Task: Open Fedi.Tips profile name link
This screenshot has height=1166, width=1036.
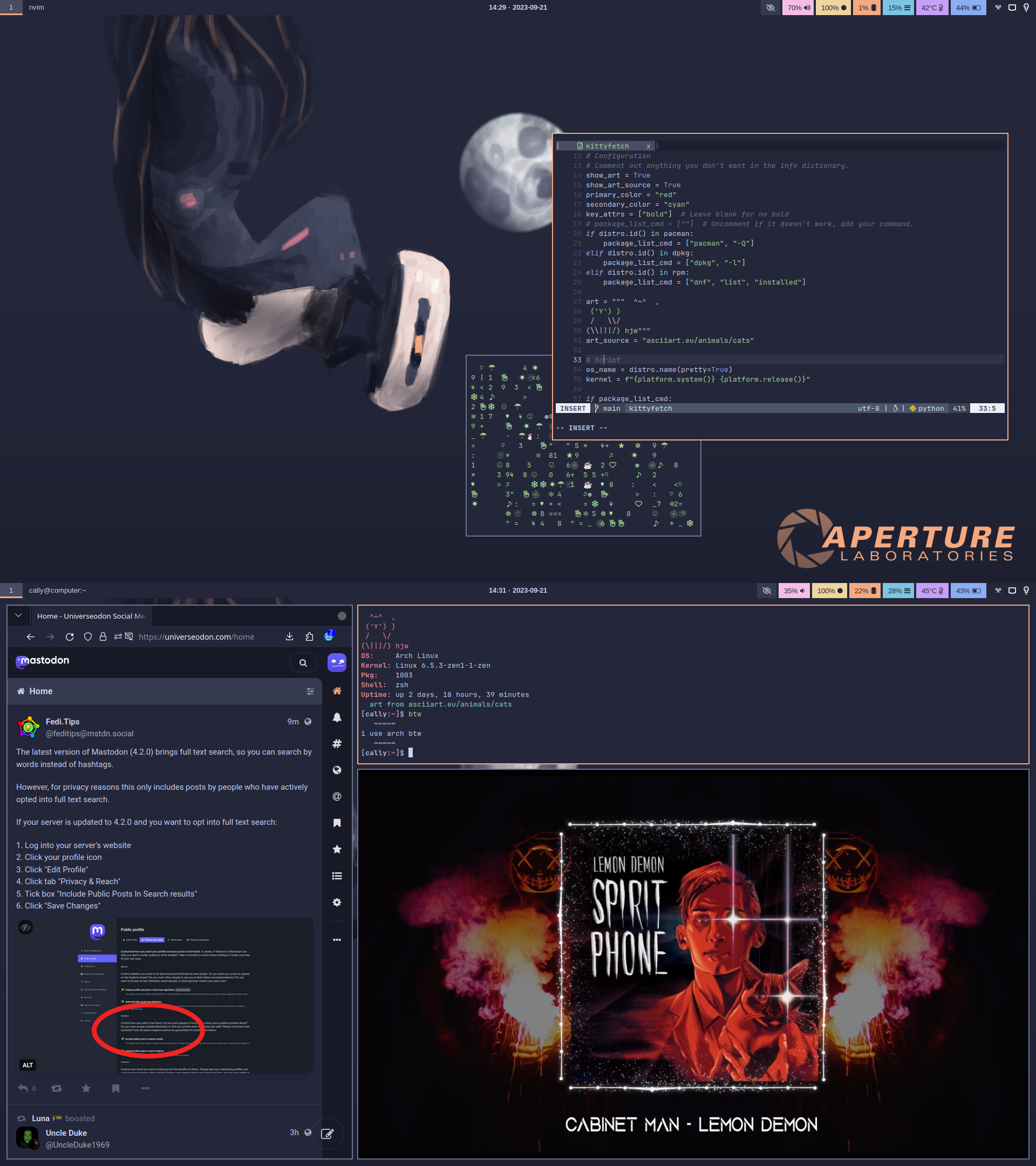Action: click(x=63, y=722)
